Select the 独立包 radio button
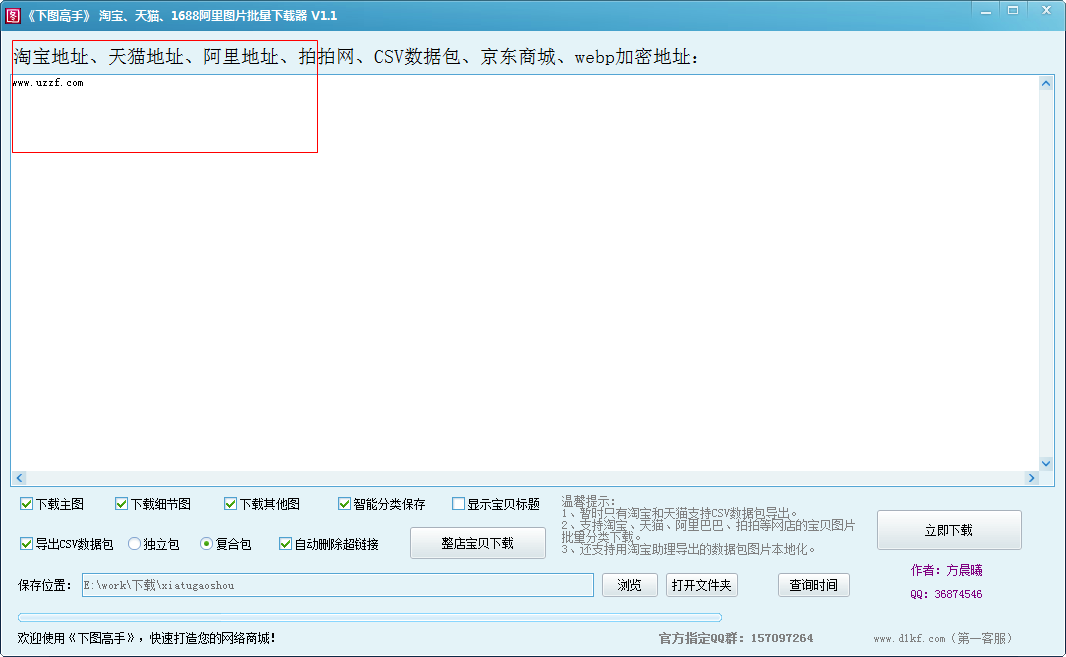 pos(133,543)
